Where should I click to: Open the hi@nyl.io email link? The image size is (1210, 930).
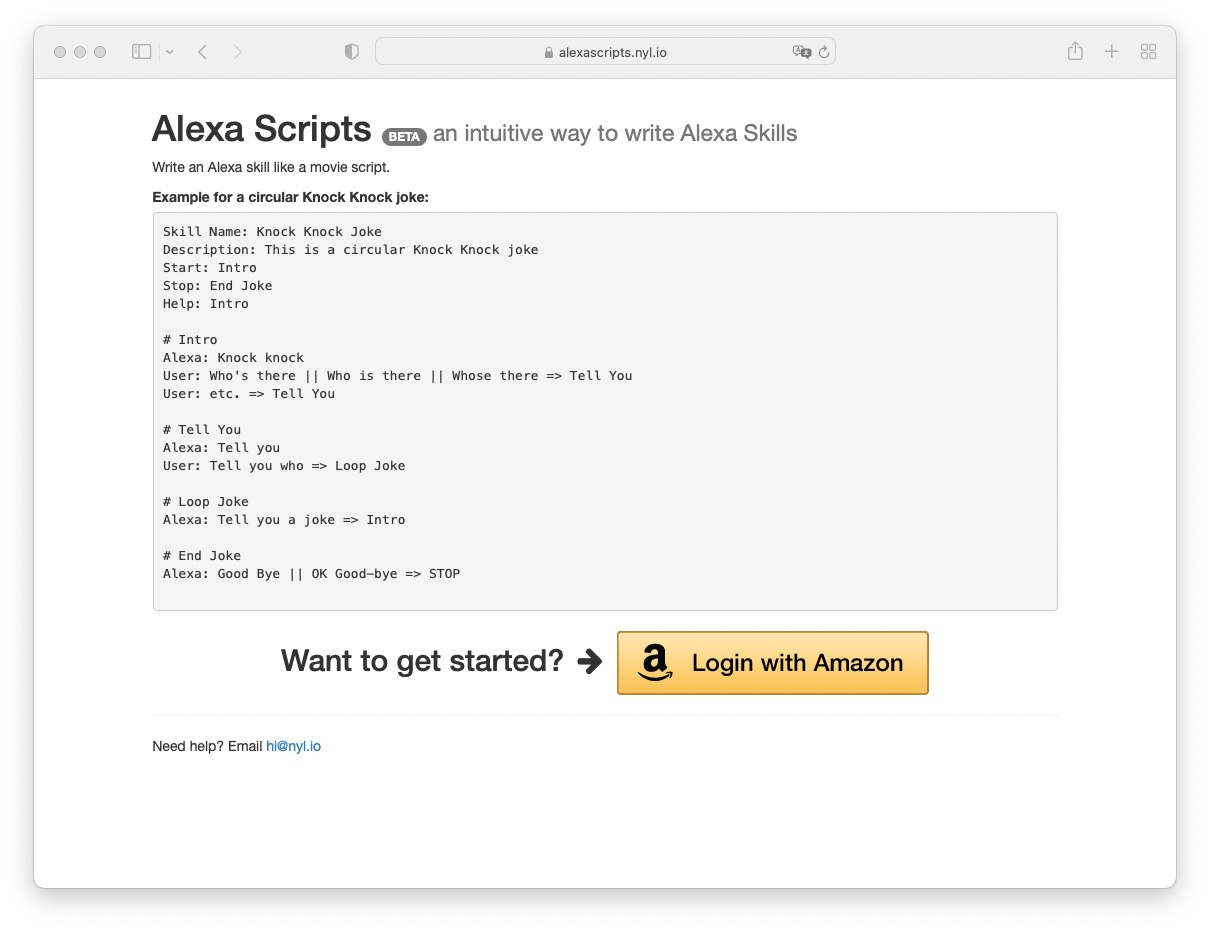[x=293, y=746]
